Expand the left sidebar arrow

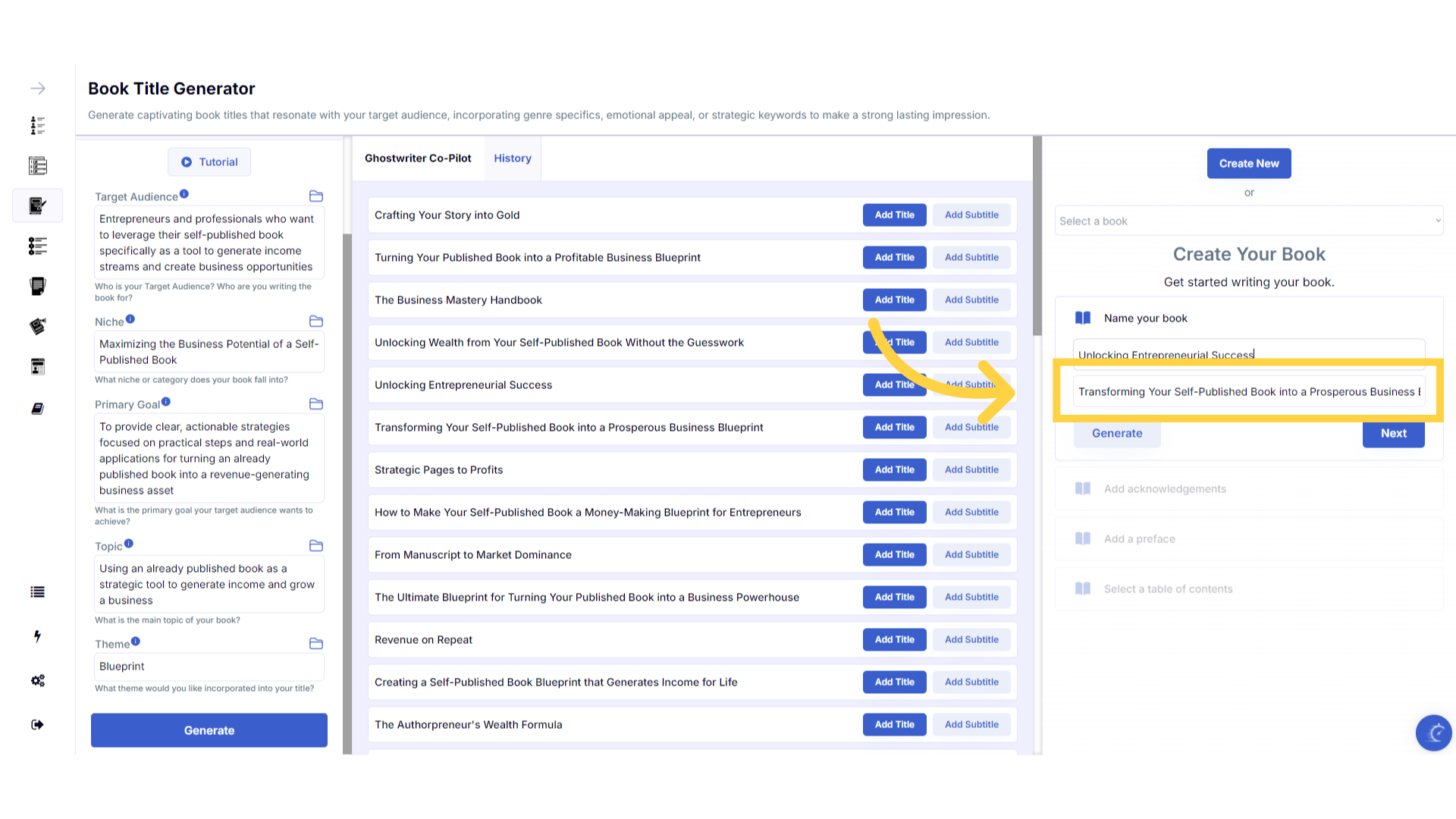coord(37,89)
